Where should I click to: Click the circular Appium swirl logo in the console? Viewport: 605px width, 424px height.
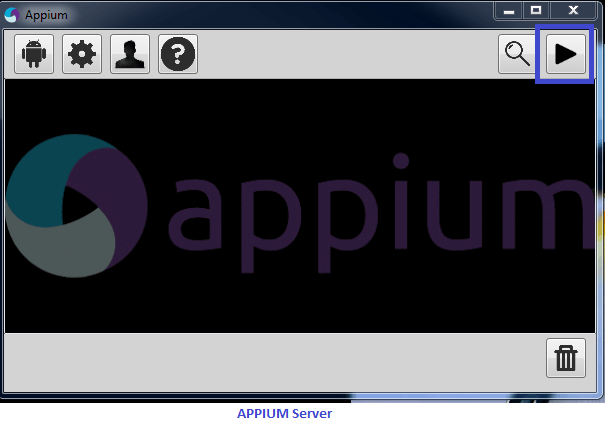point(77,206)
